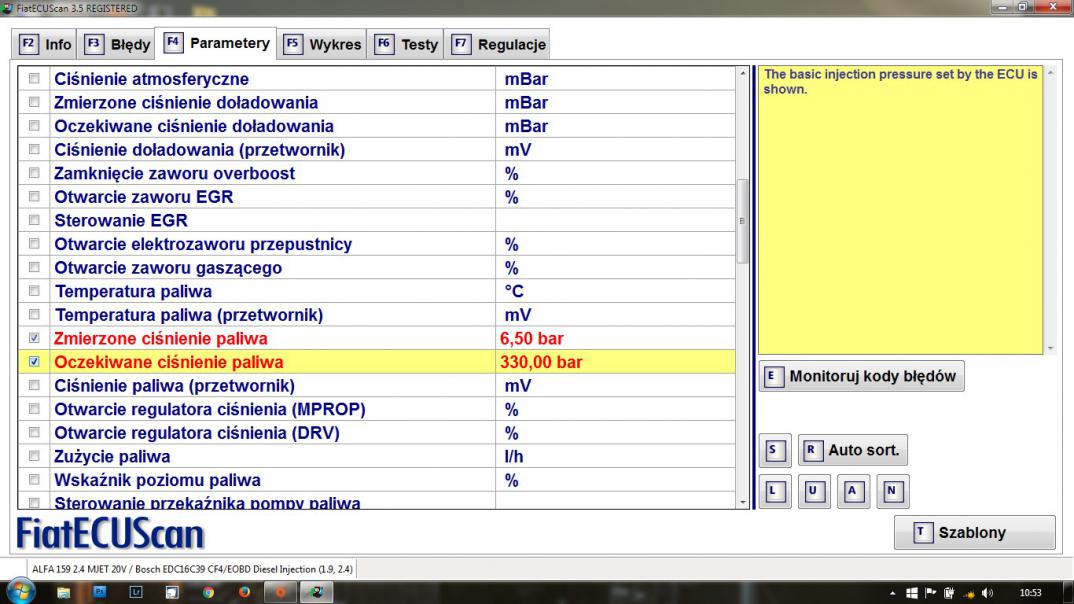The width and height of the screenshot is (1074, 604).
Task: Uncheck Oczekiwane ciśnienie paliwa parameter
Action: pos(35,362)
